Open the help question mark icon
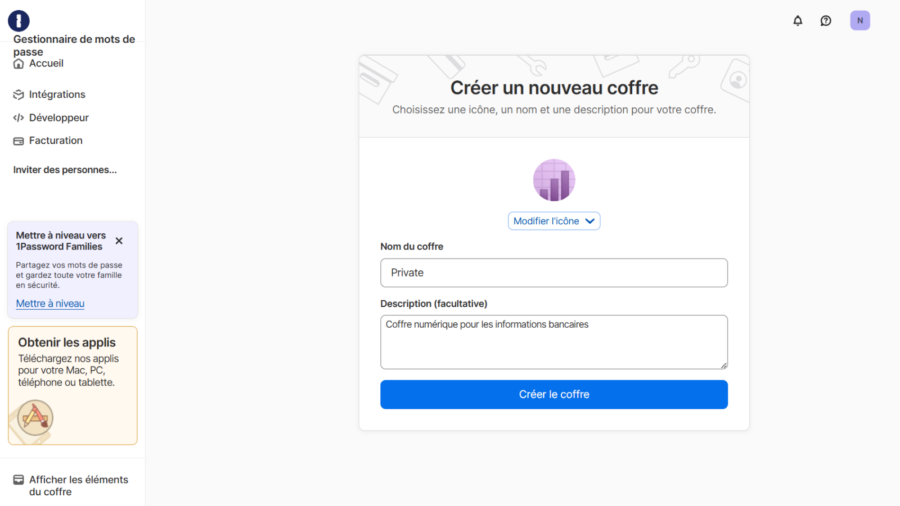900x506 pixels. tap(825, 21)
